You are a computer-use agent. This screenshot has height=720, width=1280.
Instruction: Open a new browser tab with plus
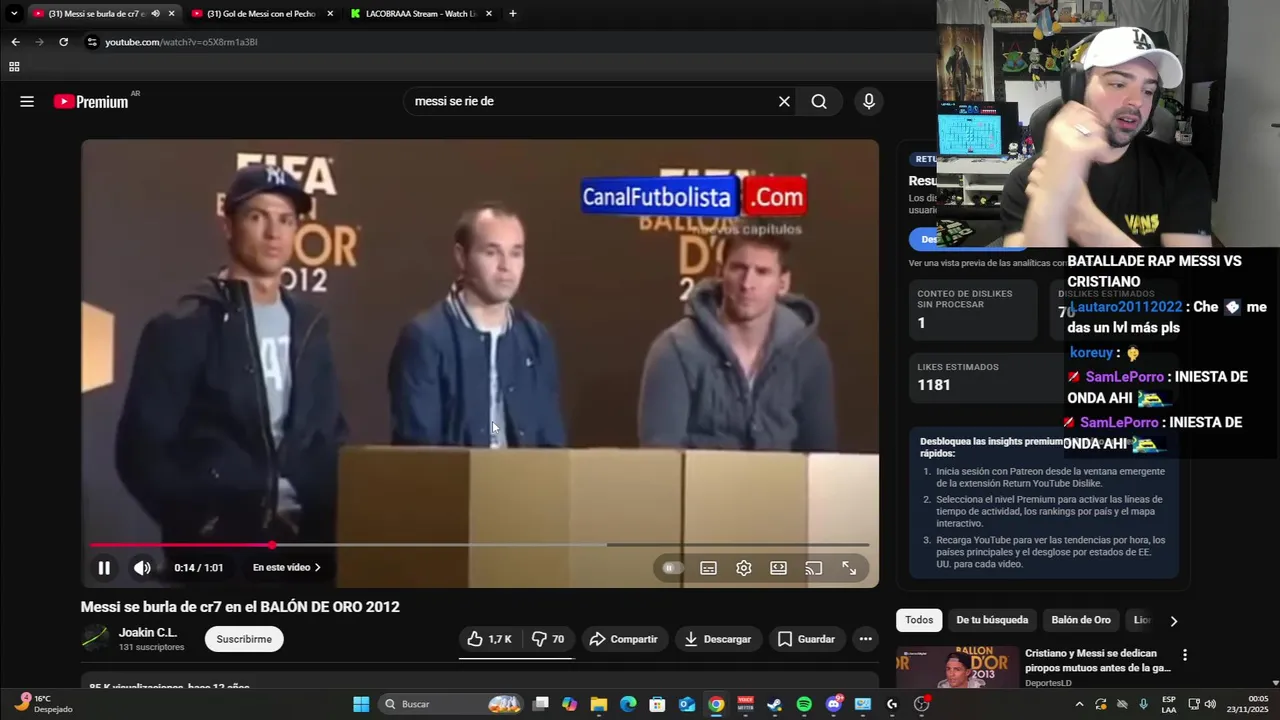pos(513,14)
